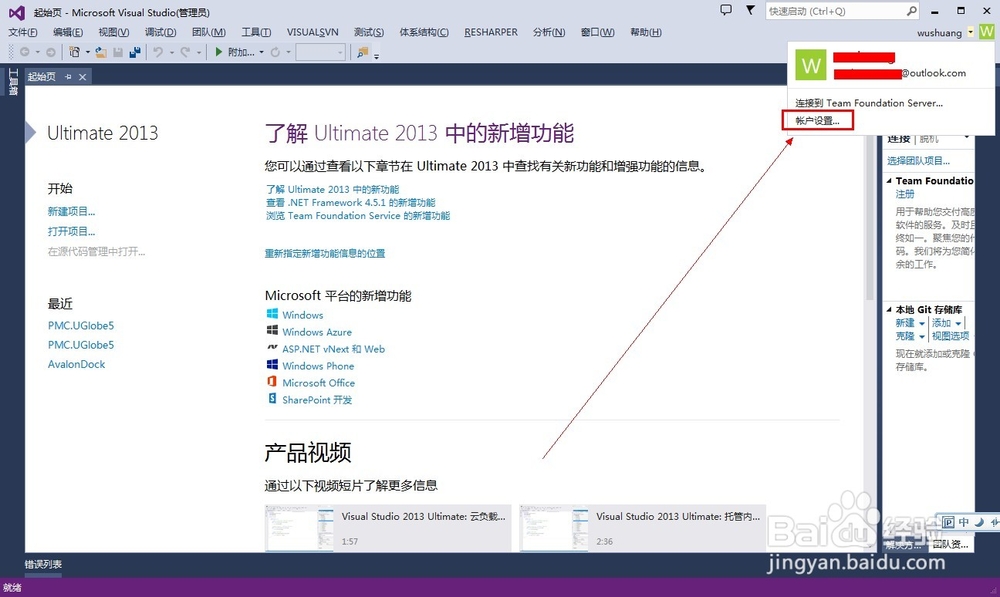Select 连接到 Team Foundation Server... entry
The width and height of the screenshot is (1000, 597).
[x=869, y=103]
